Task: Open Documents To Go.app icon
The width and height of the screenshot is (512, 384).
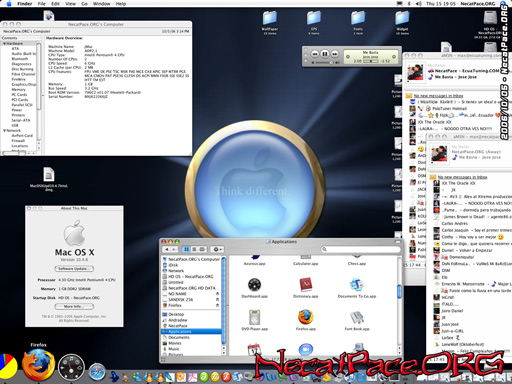Action: [357, 288]
